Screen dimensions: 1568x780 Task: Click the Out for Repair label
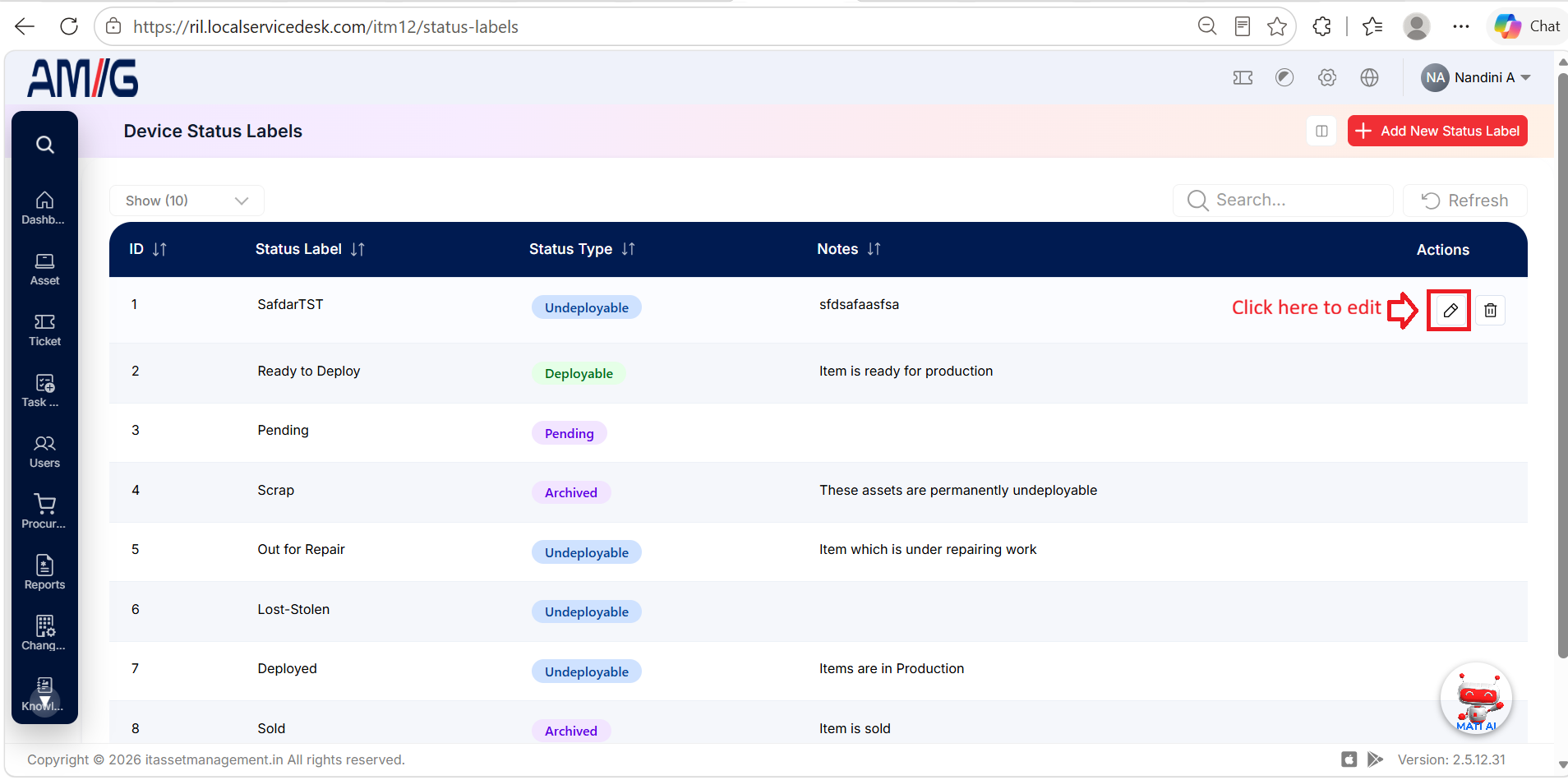pyautogui.click(x=301, y=549)
